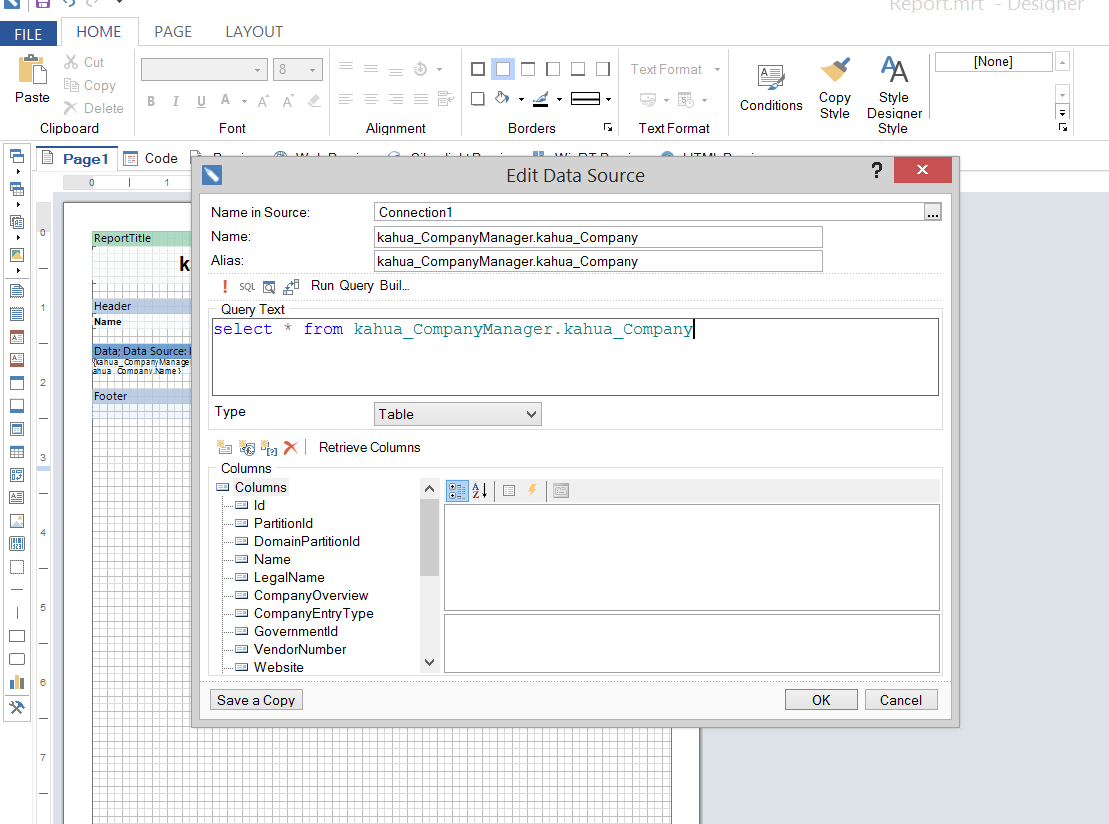Open the font color dropdown arrow

coord(244,101)
